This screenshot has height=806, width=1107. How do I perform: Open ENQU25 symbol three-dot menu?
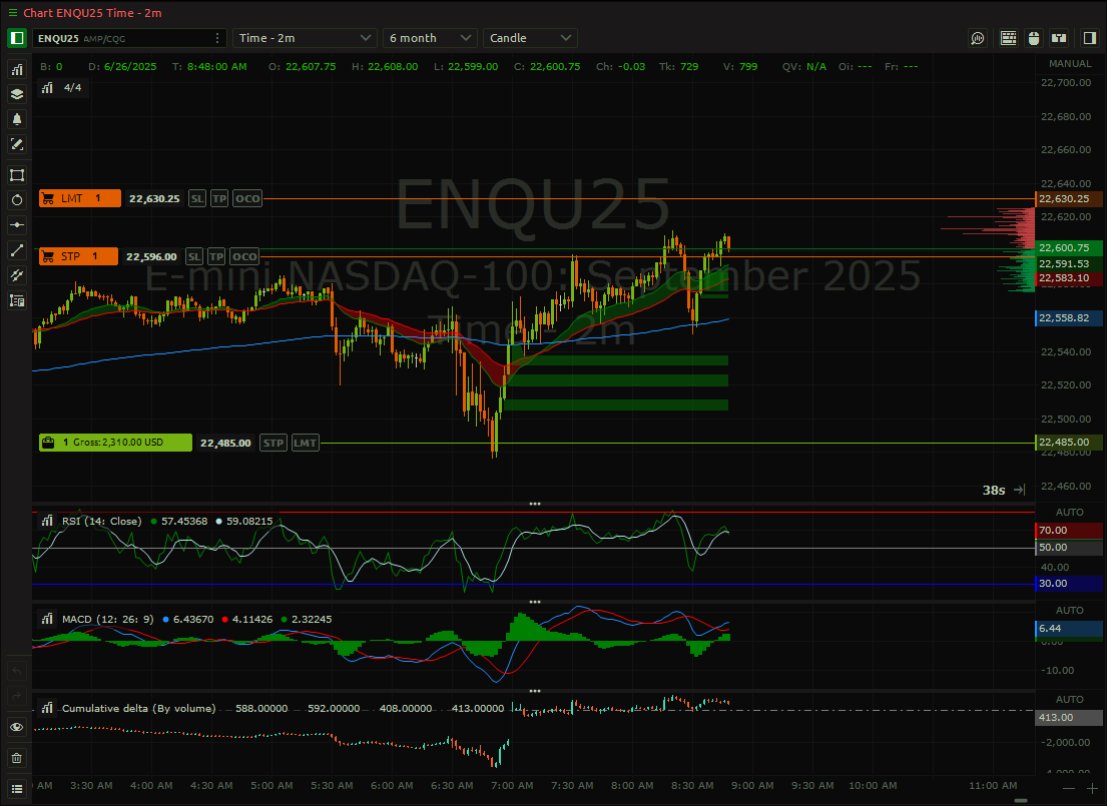tap(217, 38)
